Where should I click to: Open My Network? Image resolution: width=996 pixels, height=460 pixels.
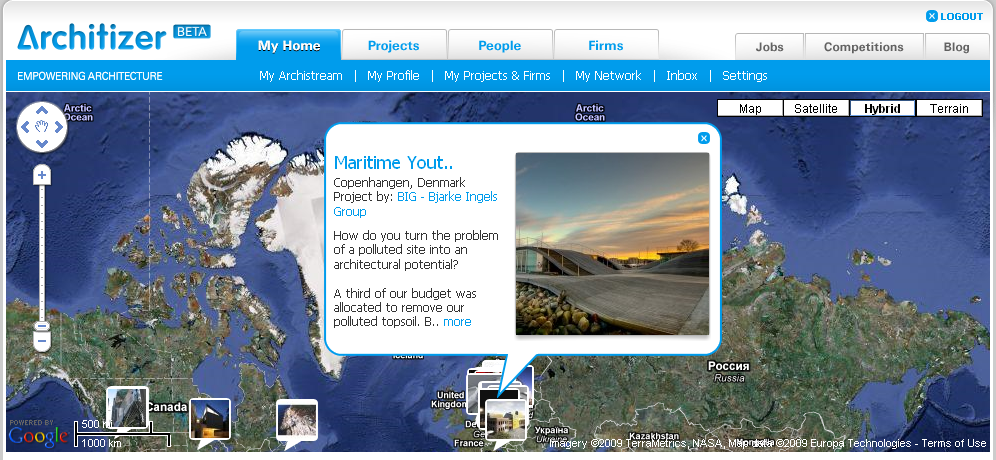[x=608, y=76]
